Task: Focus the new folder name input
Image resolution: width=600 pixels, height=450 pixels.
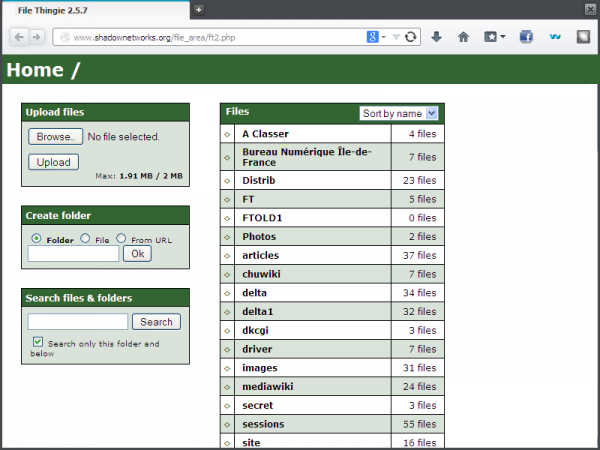Action: click(73, 254)
